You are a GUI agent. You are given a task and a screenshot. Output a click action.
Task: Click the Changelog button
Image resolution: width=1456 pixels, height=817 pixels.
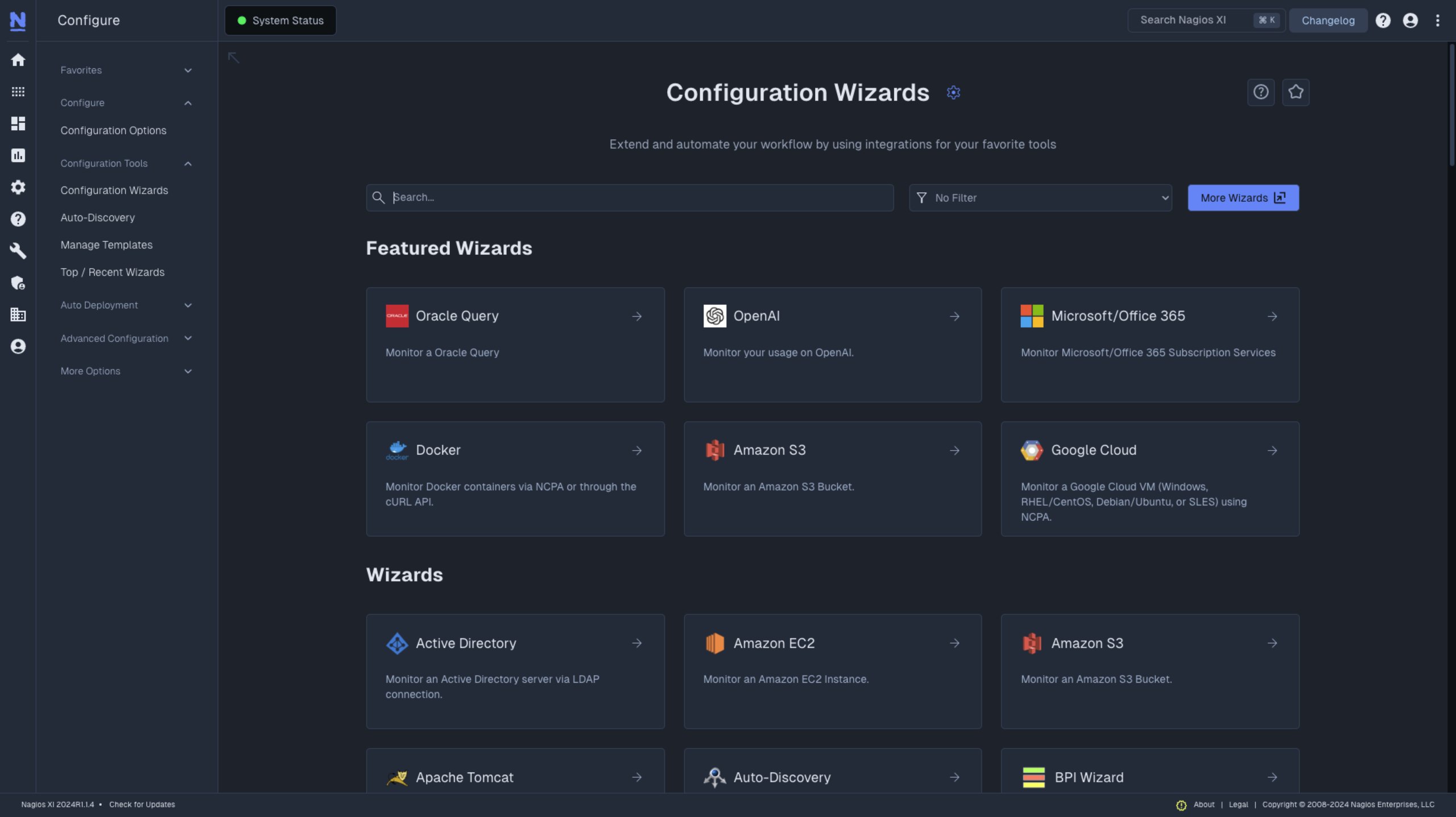1328,20
